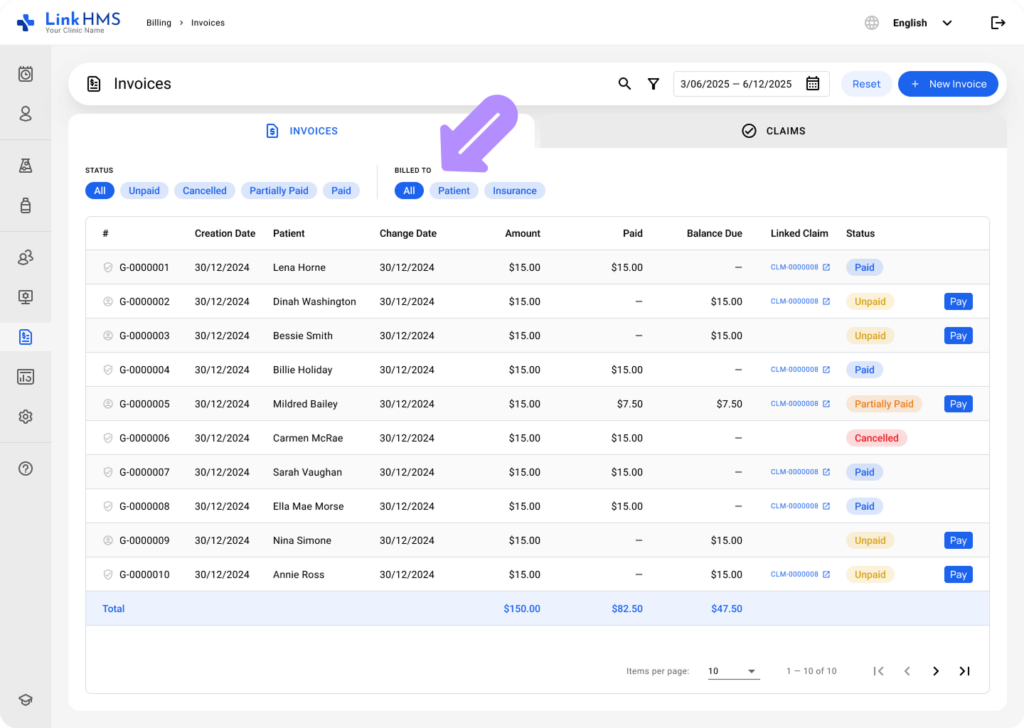Click the Partially Paid status badge

884,404
